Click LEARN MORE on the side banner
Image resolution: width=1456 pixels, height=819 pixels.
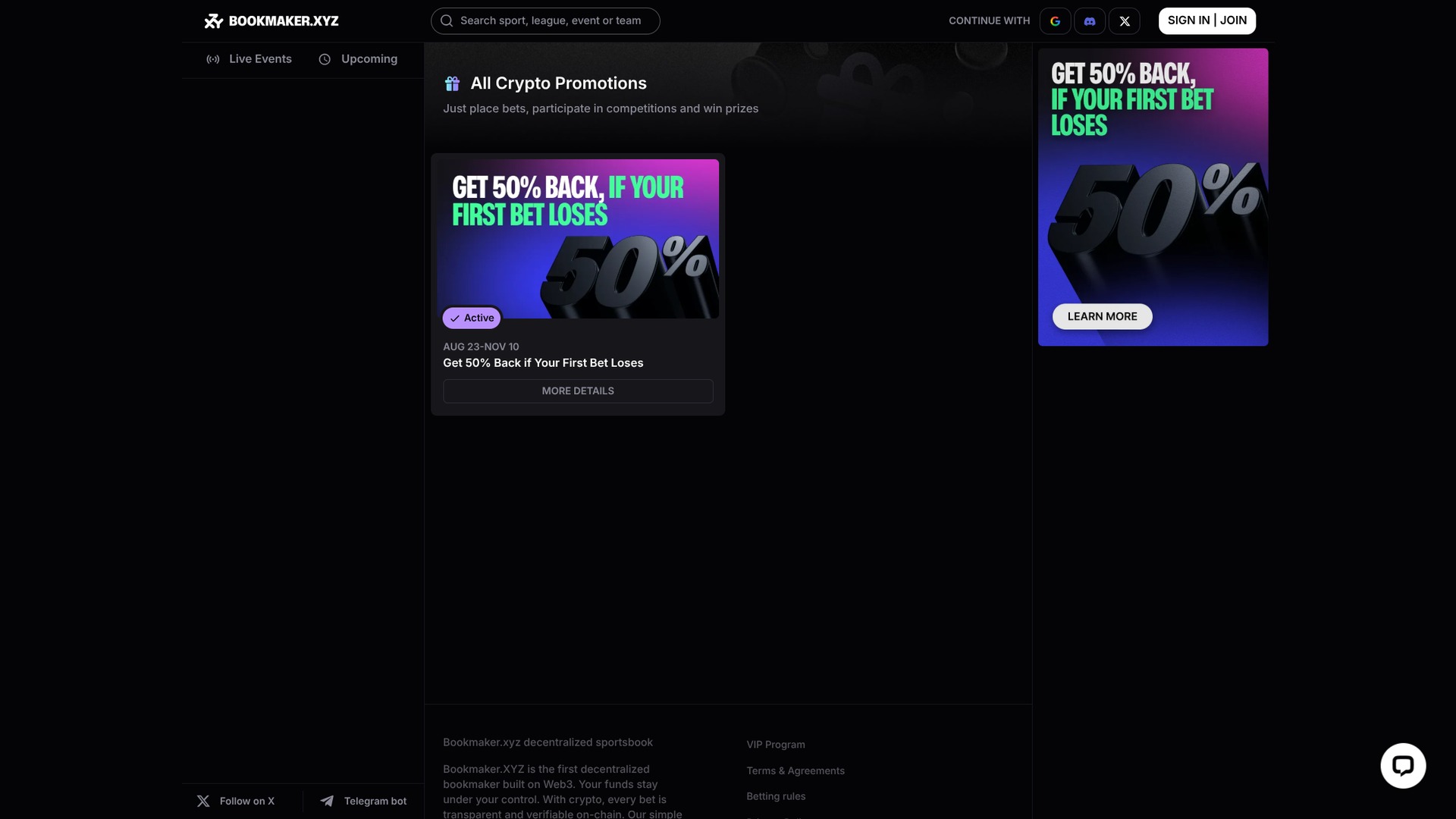pyautogui.click(x=1103, y=317)
